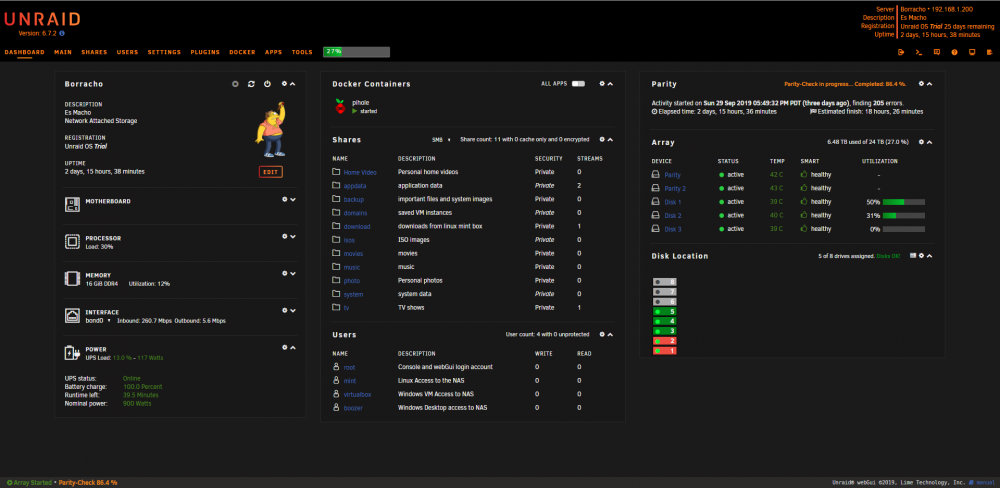Click the Power section gear icon
Image resolution: width=1000 pixels, height=488 pixels.
click(x=285, y=348)
